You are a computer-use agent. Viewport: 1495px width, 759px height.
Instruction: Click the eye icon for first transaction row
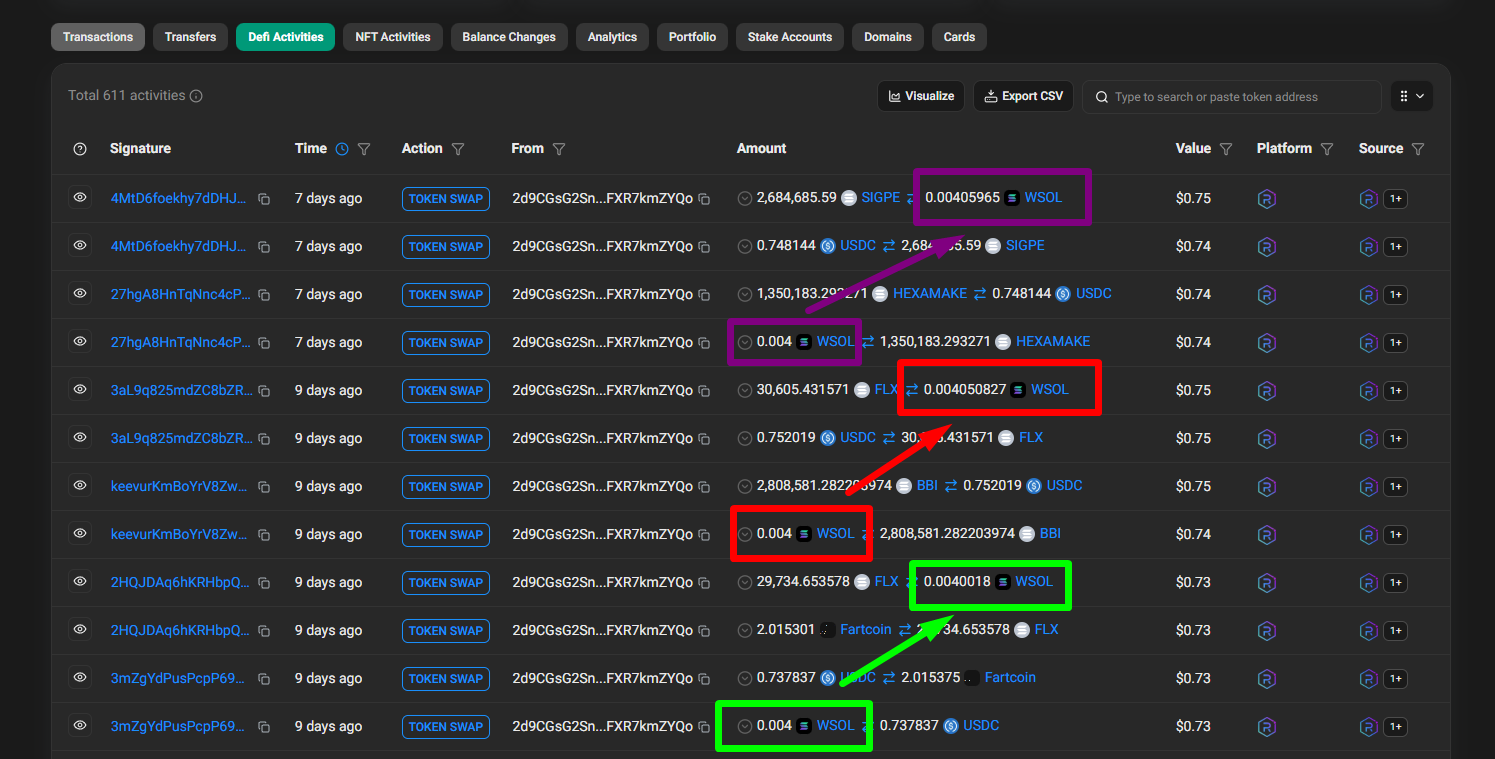coord(80,197)
